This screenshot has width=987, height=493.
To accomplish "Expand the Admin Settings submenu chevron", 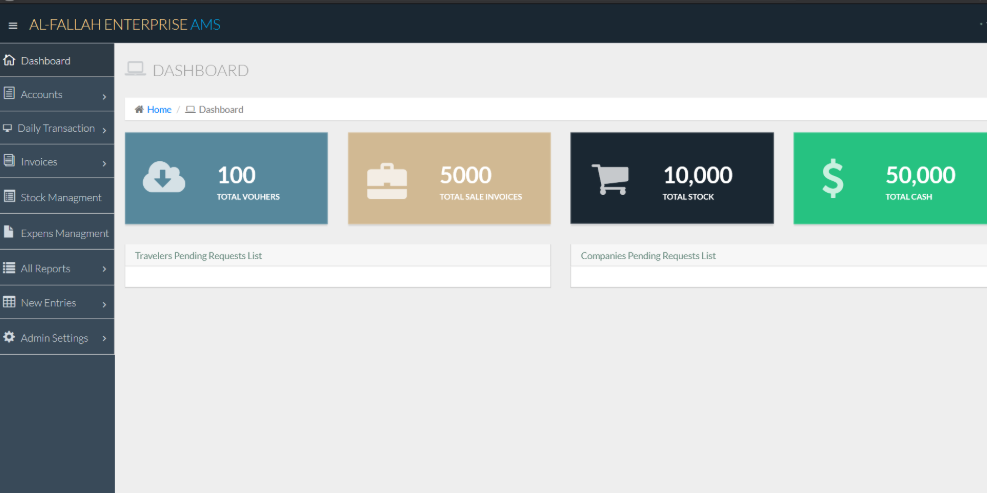I will click(104, 339).
